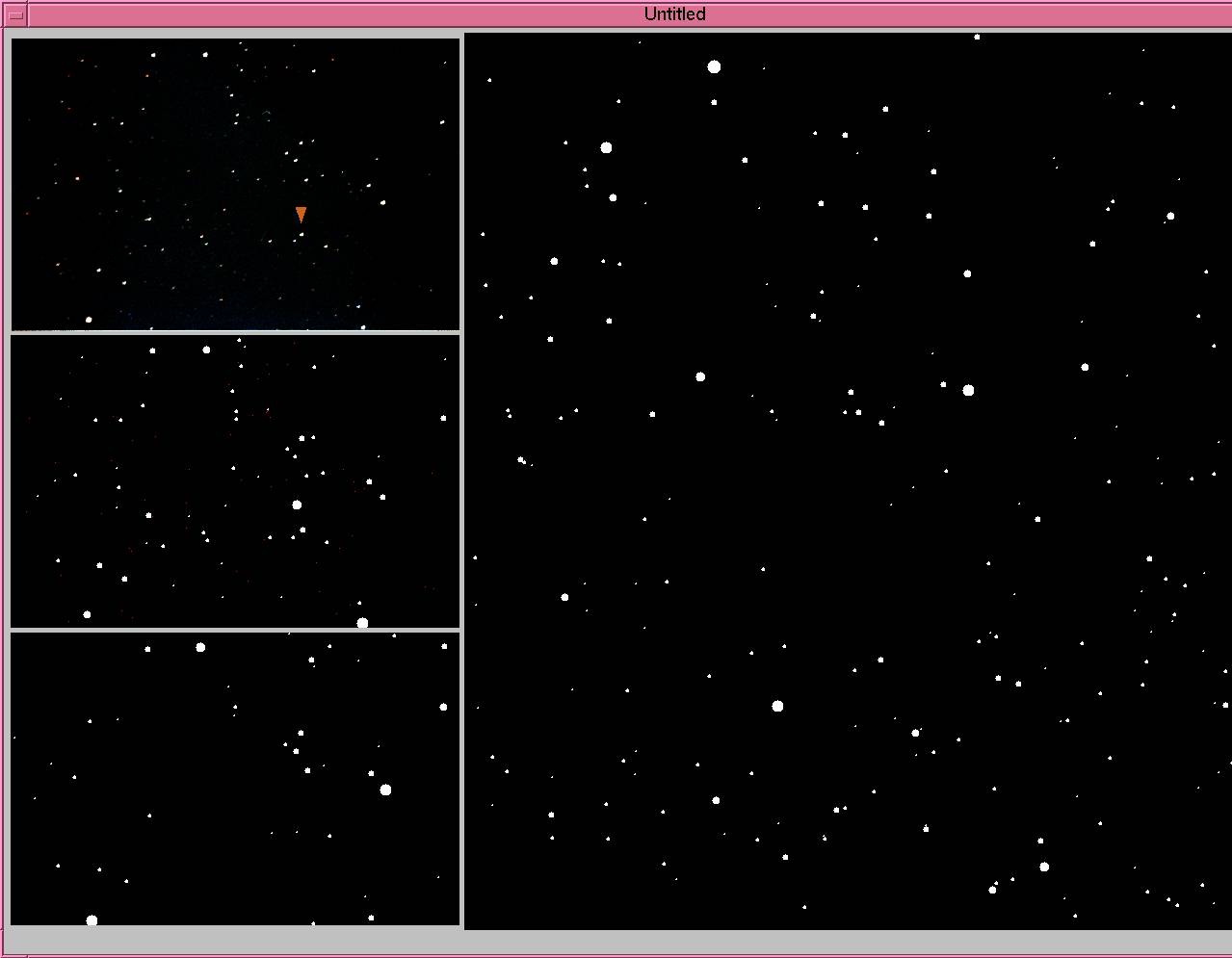Click divider between middle and bottom left panels
The image size is (1232, 958).
pyautogui.click(x=235, y=630)
